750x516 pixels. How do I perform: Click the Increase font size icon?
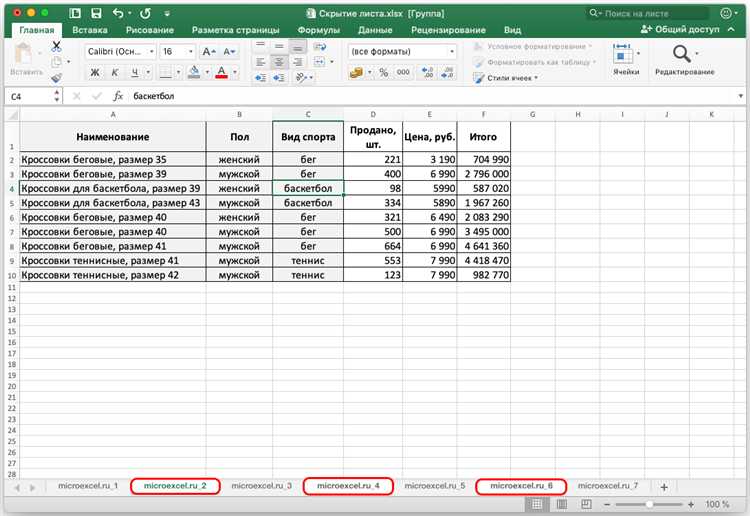click(209, 52)
